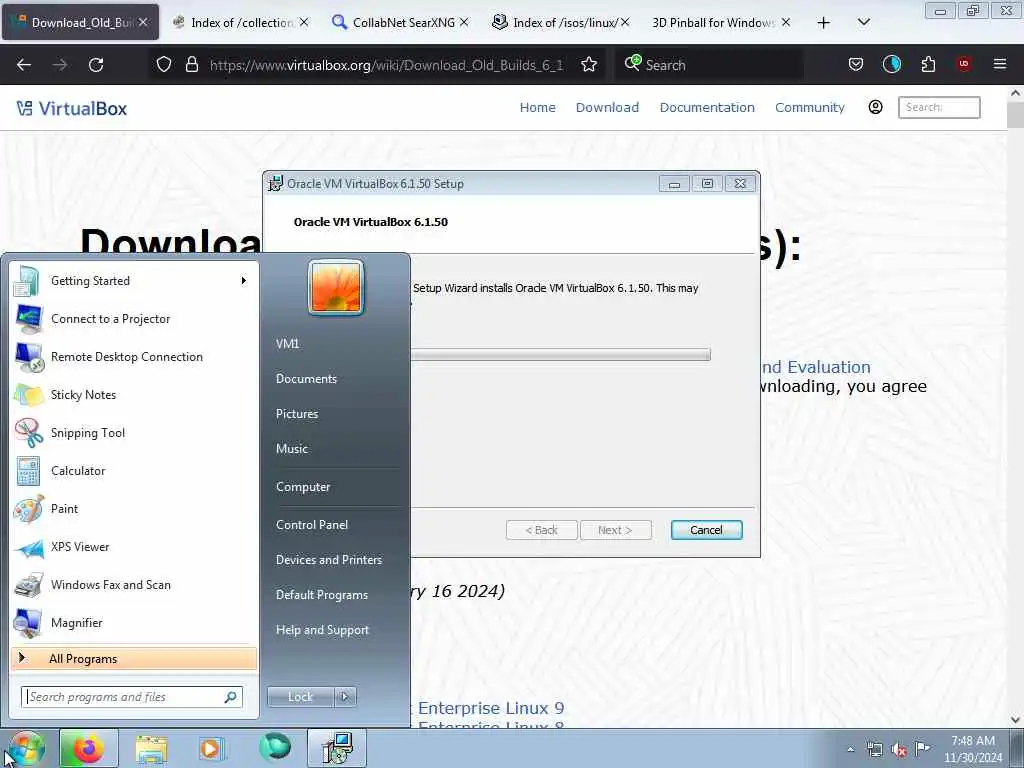
Task: Open Windows Explorer from taskbar
Action: (152, 749)
